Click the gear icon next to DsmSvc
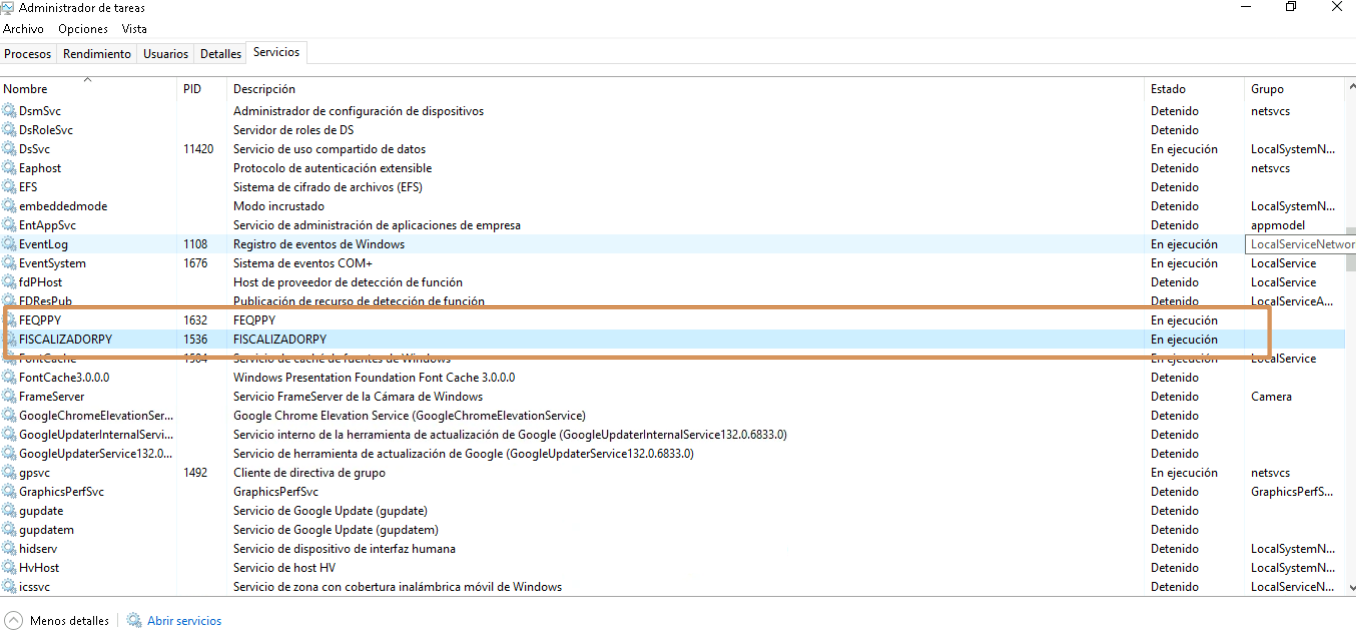 point(10,111)
